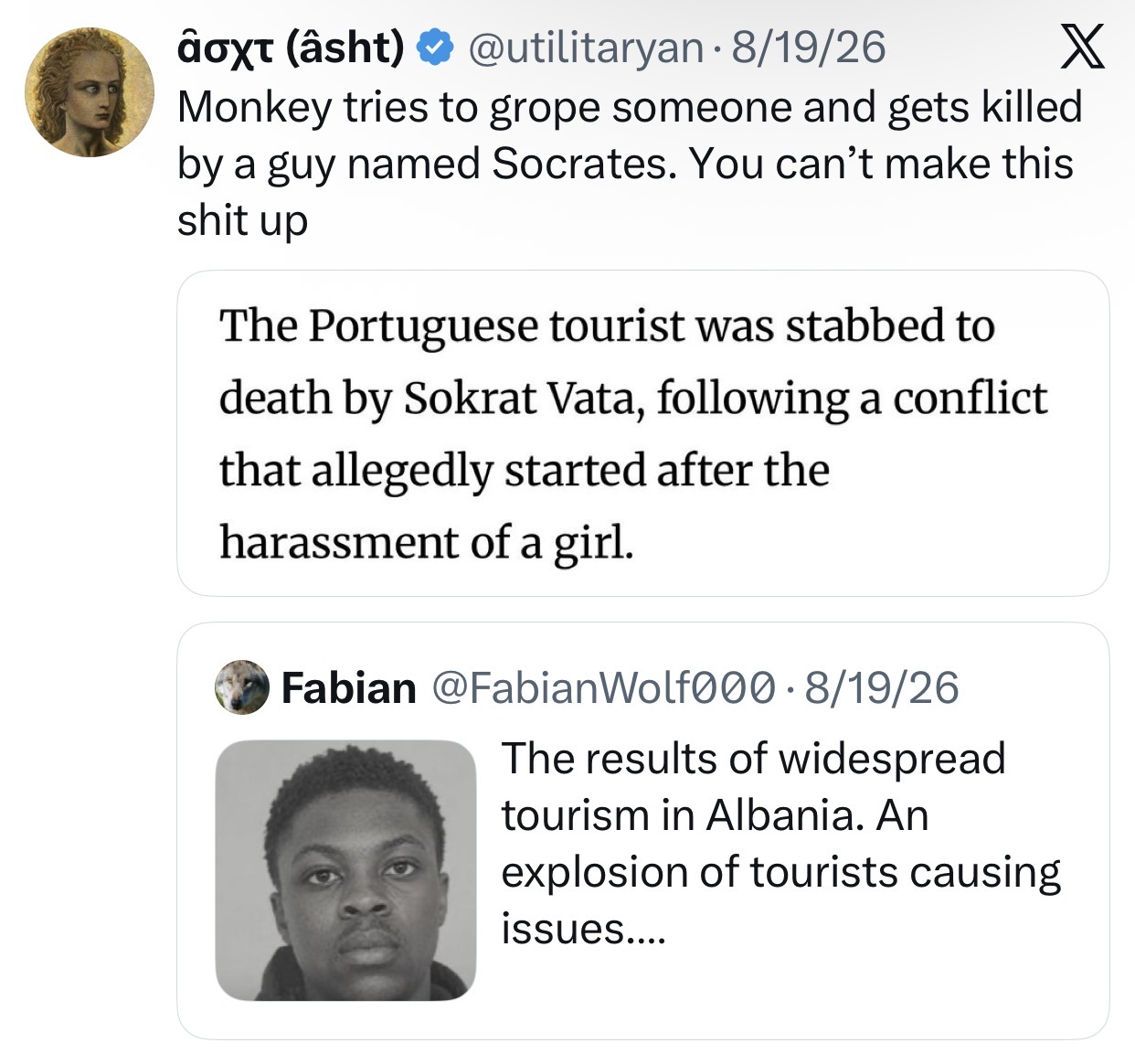Enlarge the grayscale portrait photo thumbnail

[345, 870]
